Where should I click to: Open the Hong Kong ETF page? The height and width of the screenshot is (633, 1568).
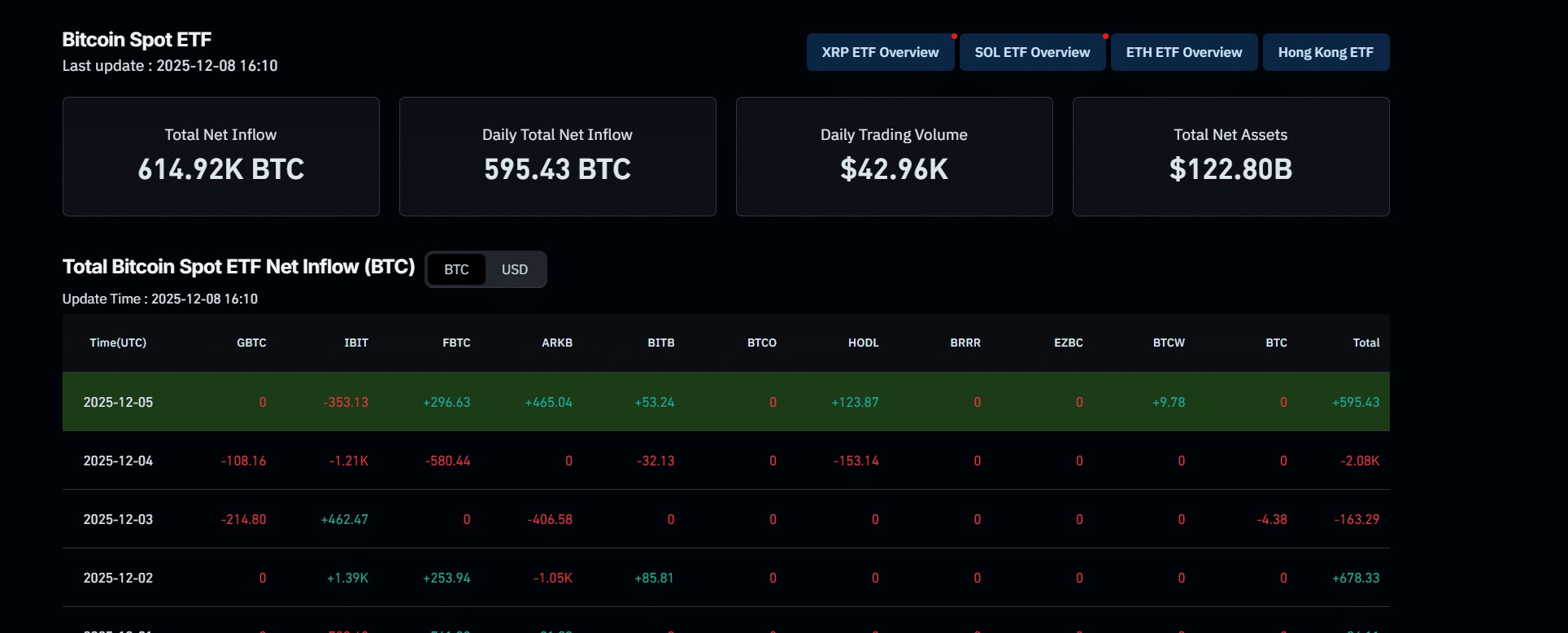pos(1326,52)
